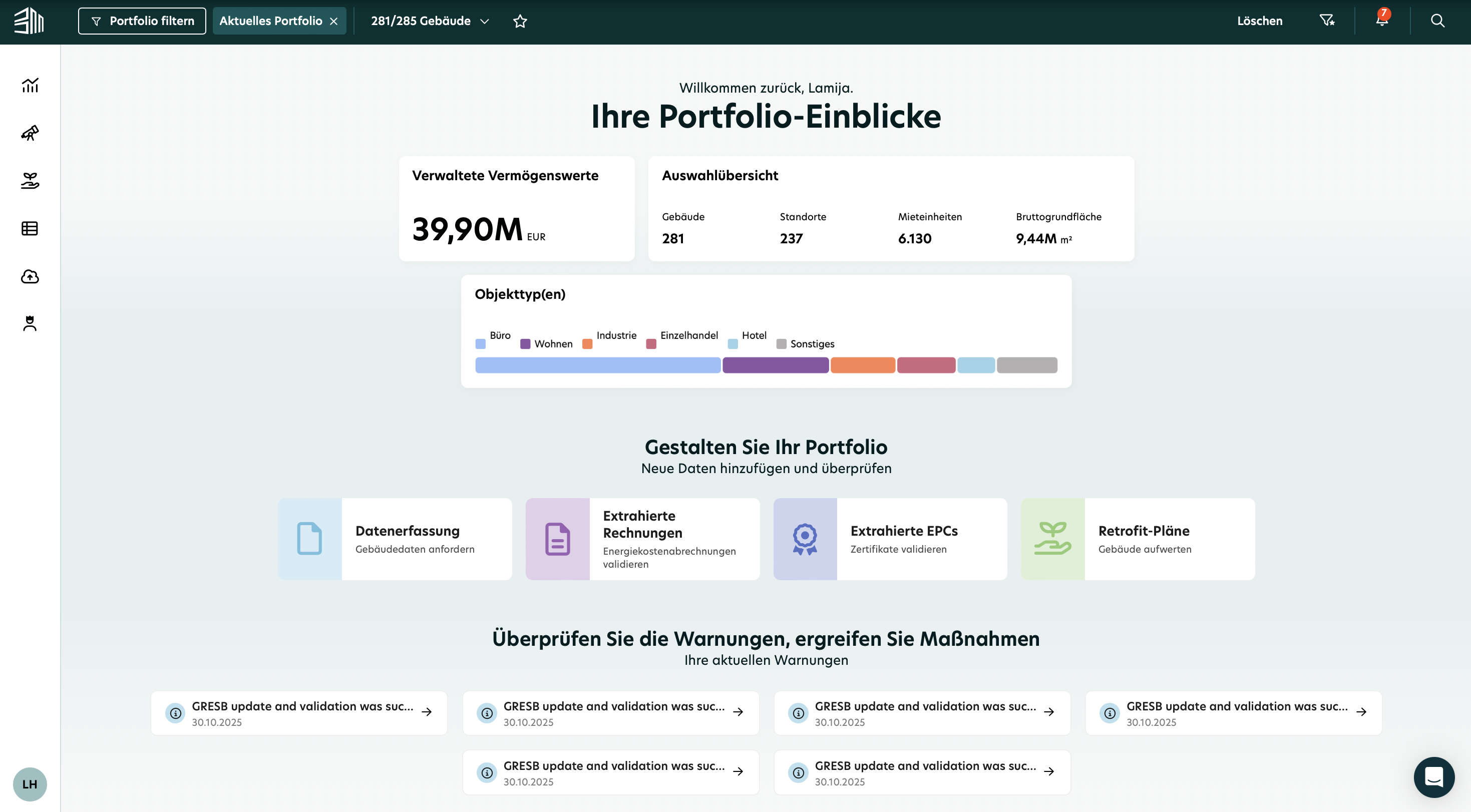Open saved filters via the filter-star icon
1471x812 pixels.
[x=1328, y=21]
